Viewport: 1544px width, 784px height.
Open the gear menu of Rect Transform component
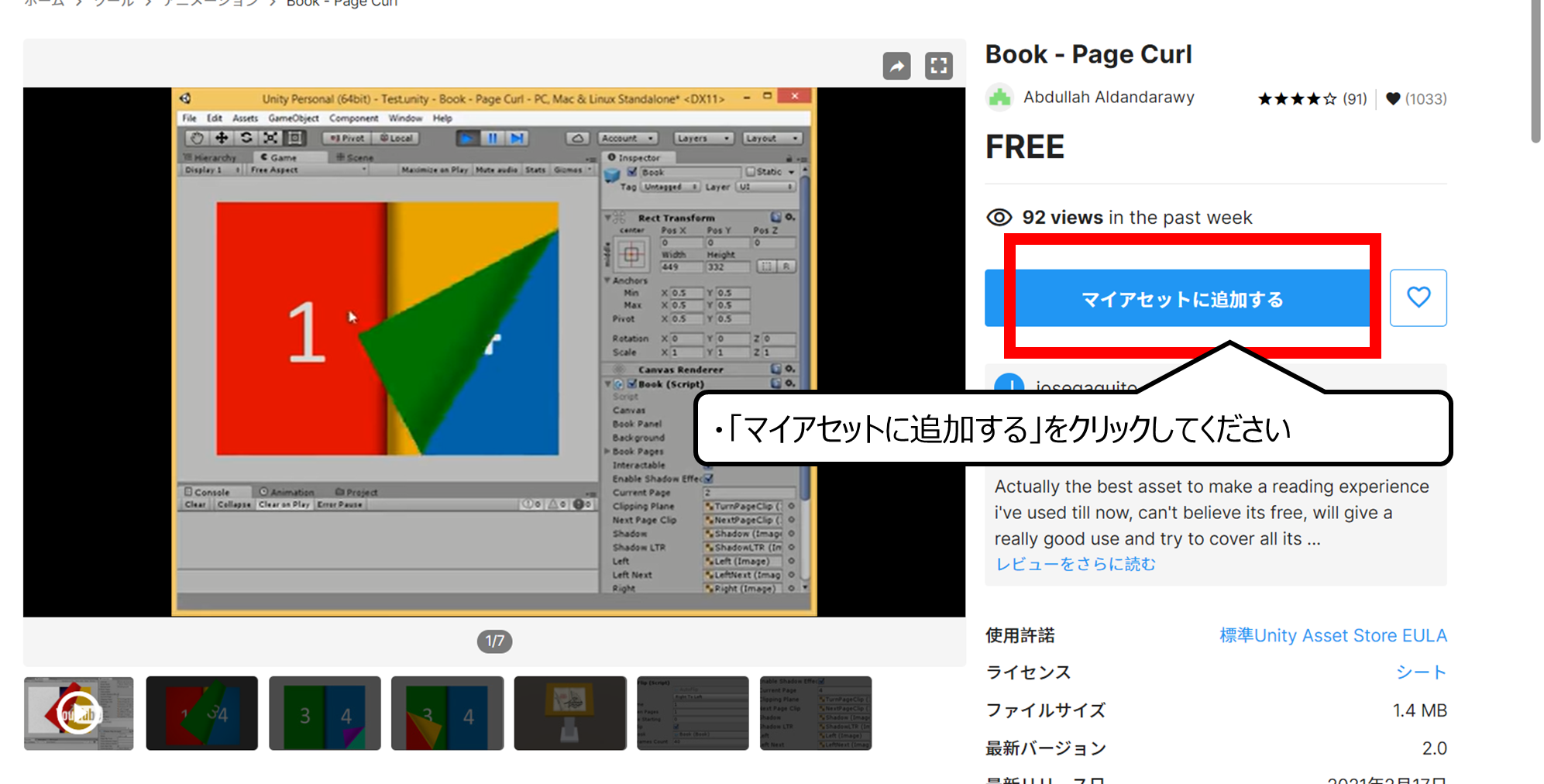click(x=790, y=218)
